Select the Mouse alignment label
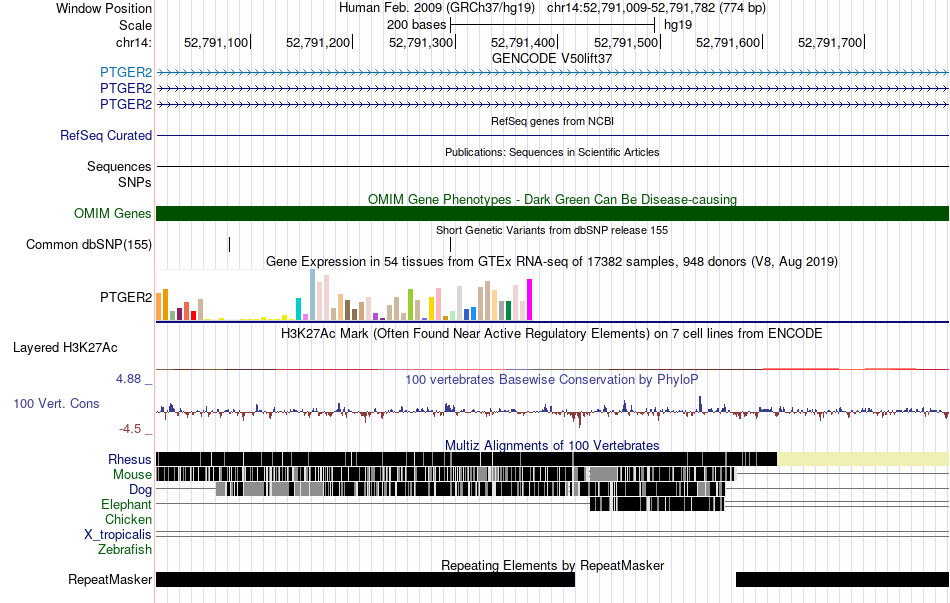 coord(132,475)
